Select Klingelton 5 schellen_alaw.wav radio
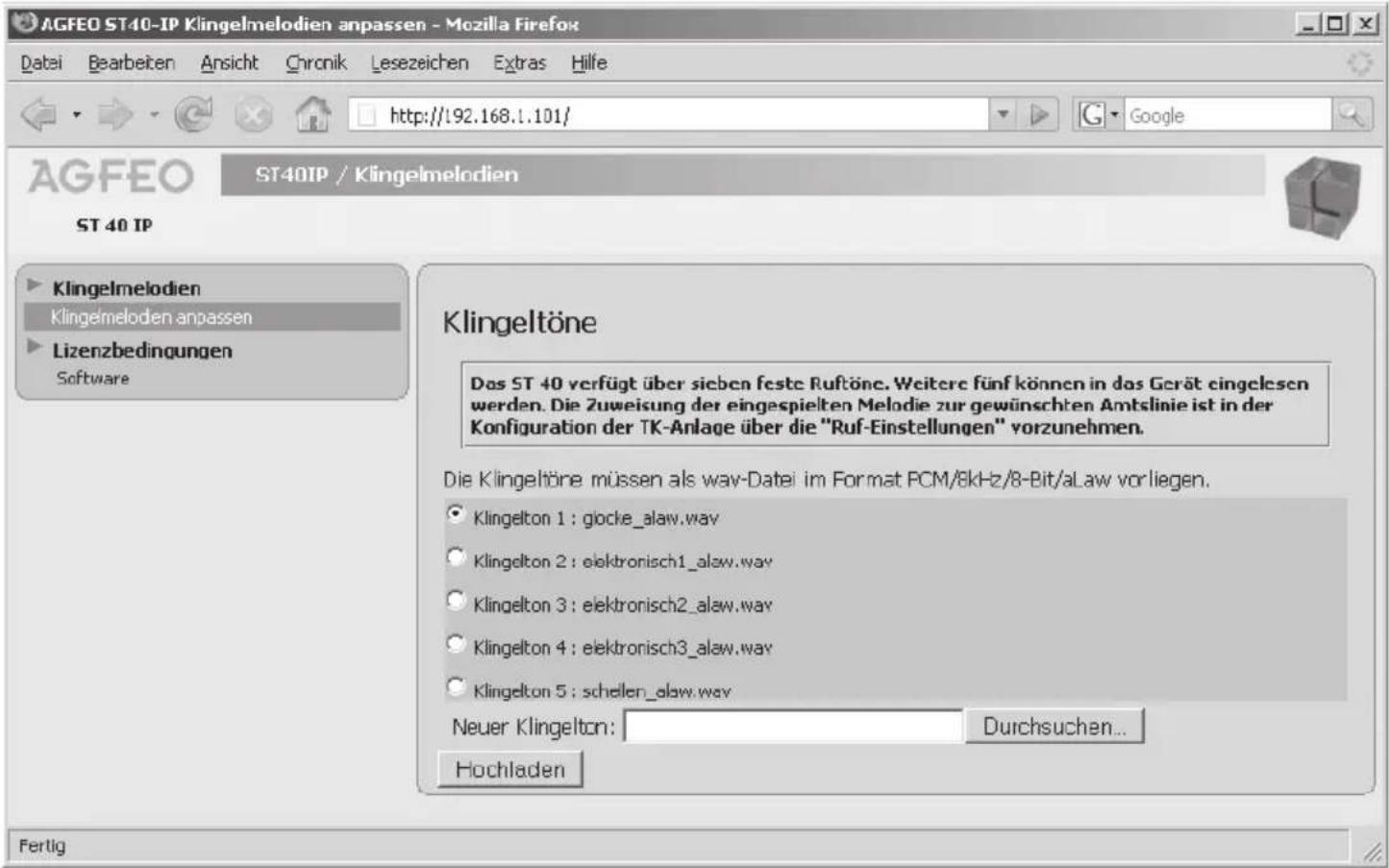This screenshot has height=868, width=1389. coord(456,687)
